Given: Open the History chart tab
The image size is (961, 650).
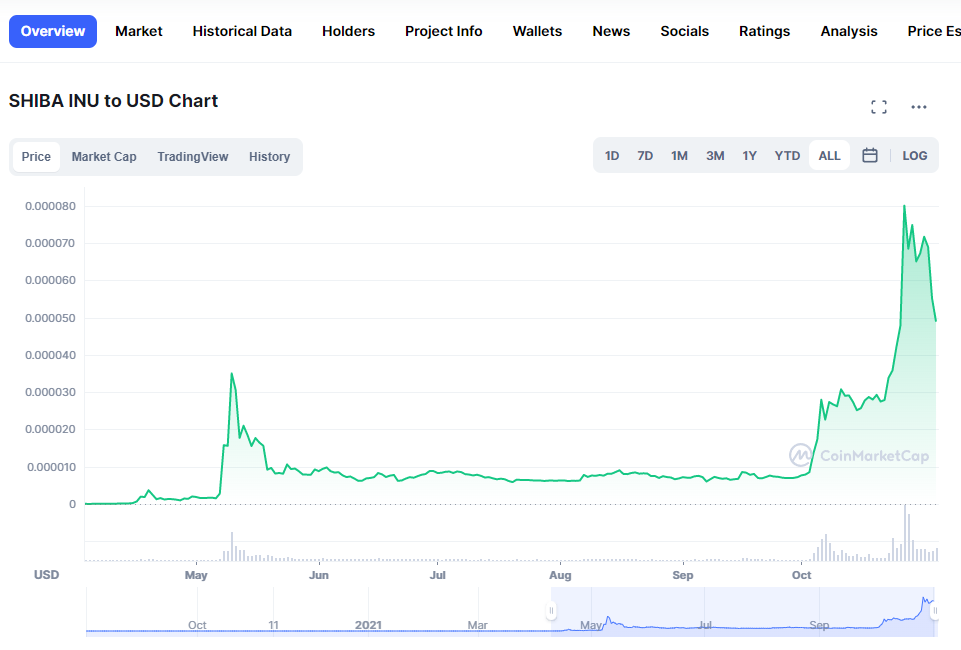Looking at the screenshot, I should pyautogui.click(x=269, y=157).
